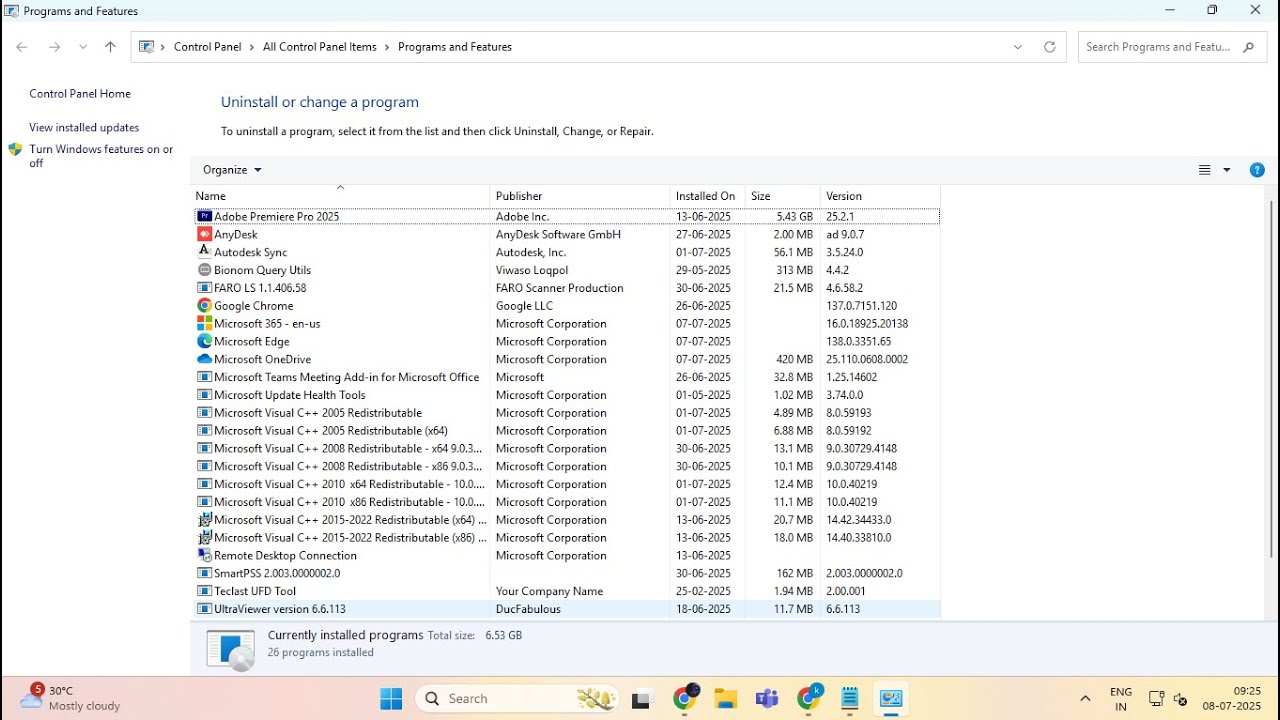Select Microsoft Update Health Tools entry

click(566, 395)
